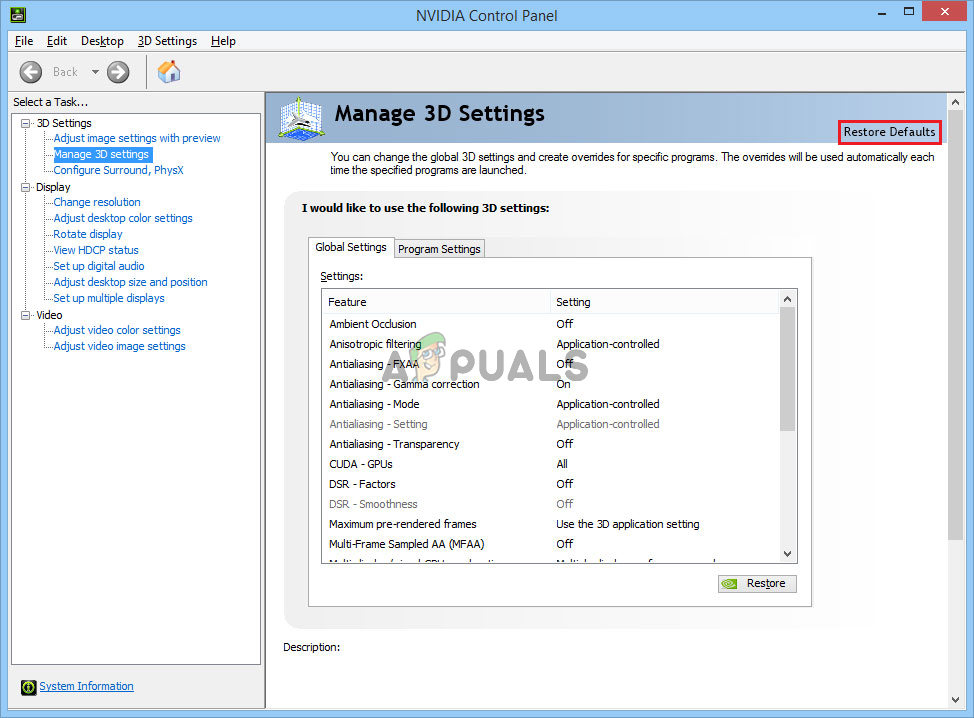Viewport: 974px width, 718px height.
Task: Click the All value for CUDA - GPUs
Action: coord(562,464)
